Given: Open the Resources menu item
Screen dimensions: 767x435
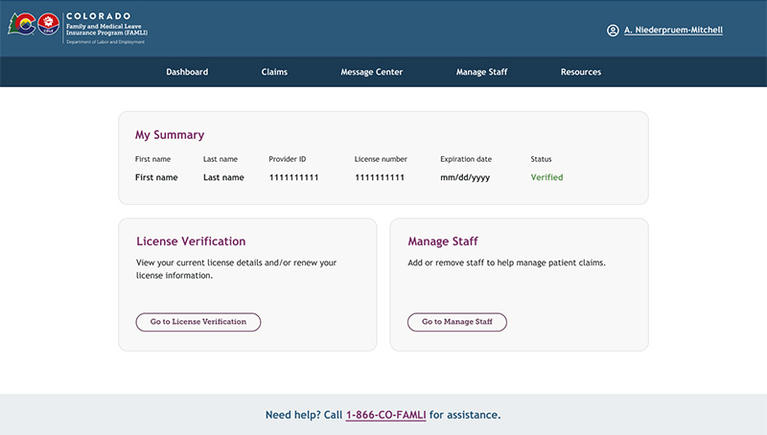Looking at the screenshot, I should pos(581,72).
